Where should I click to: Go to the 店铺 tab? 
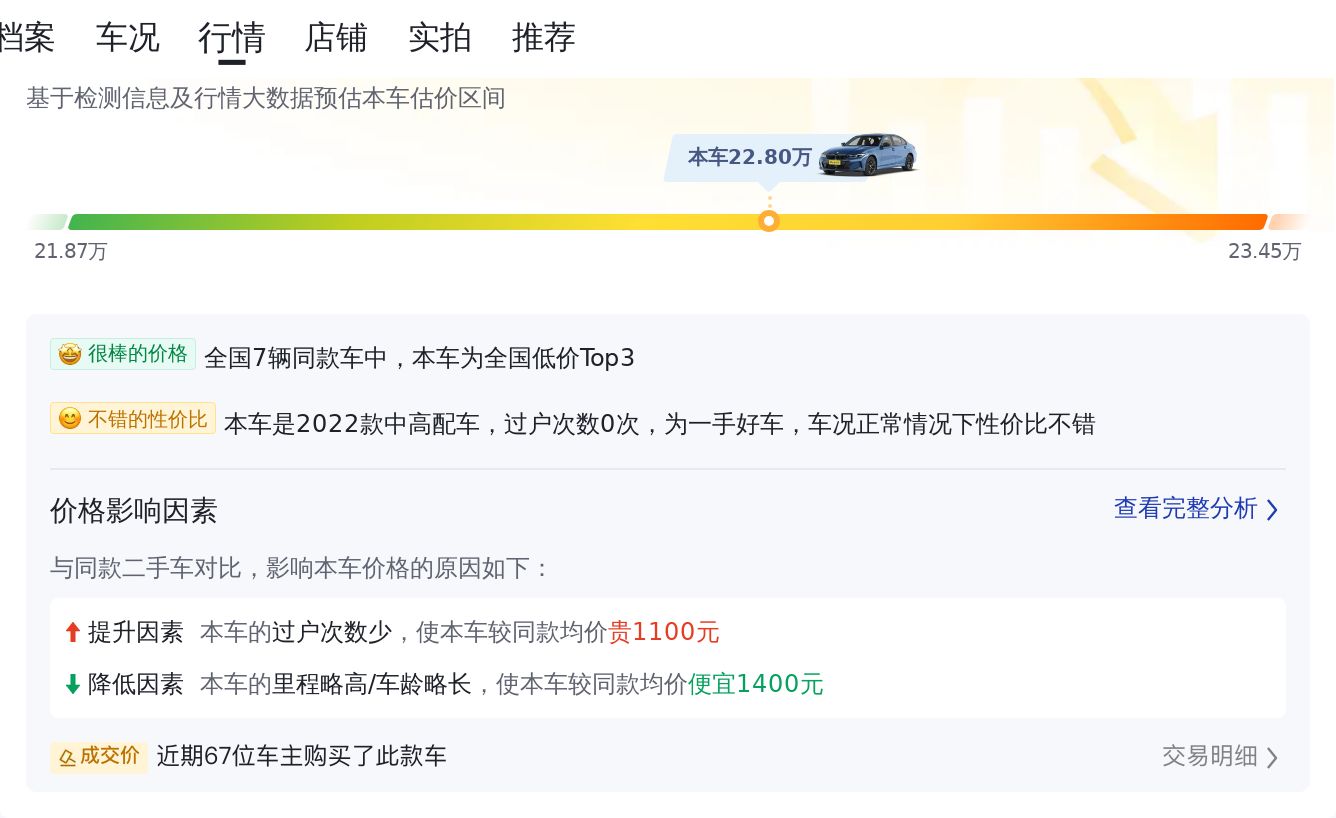[x=336, y=38]
